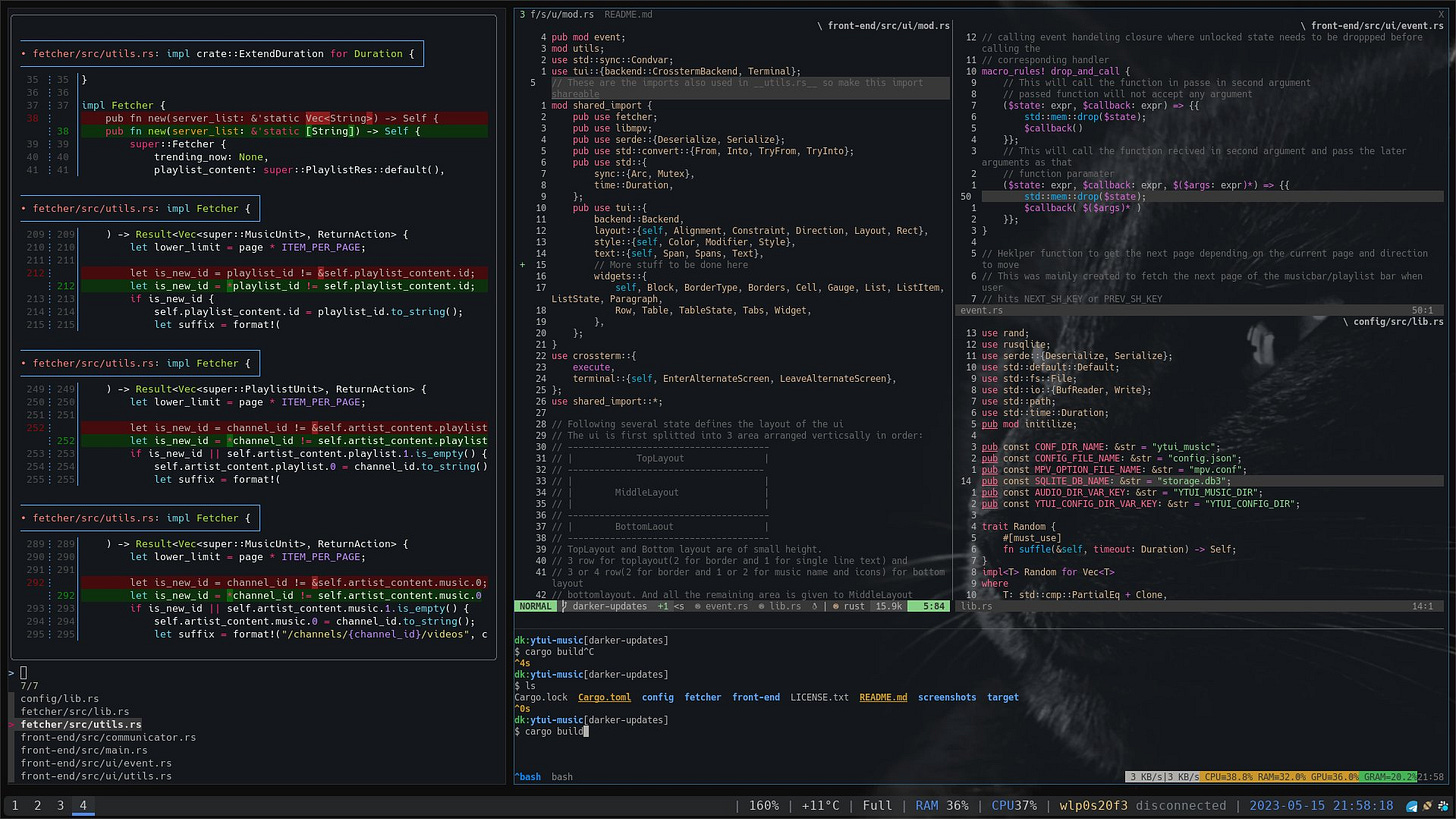Image resolution: width=1456 pixels, height=819 pixels.
Task: Select front-end/src/main.rs in file list
Action: pyautogui.click(x=84, y=750)
